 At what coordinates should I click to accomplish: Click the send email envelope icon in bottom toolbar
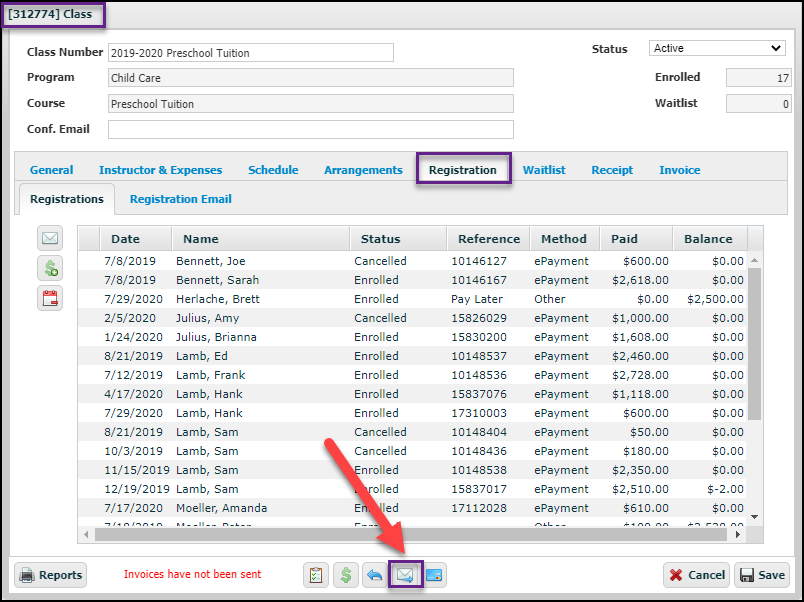(405, 575)
